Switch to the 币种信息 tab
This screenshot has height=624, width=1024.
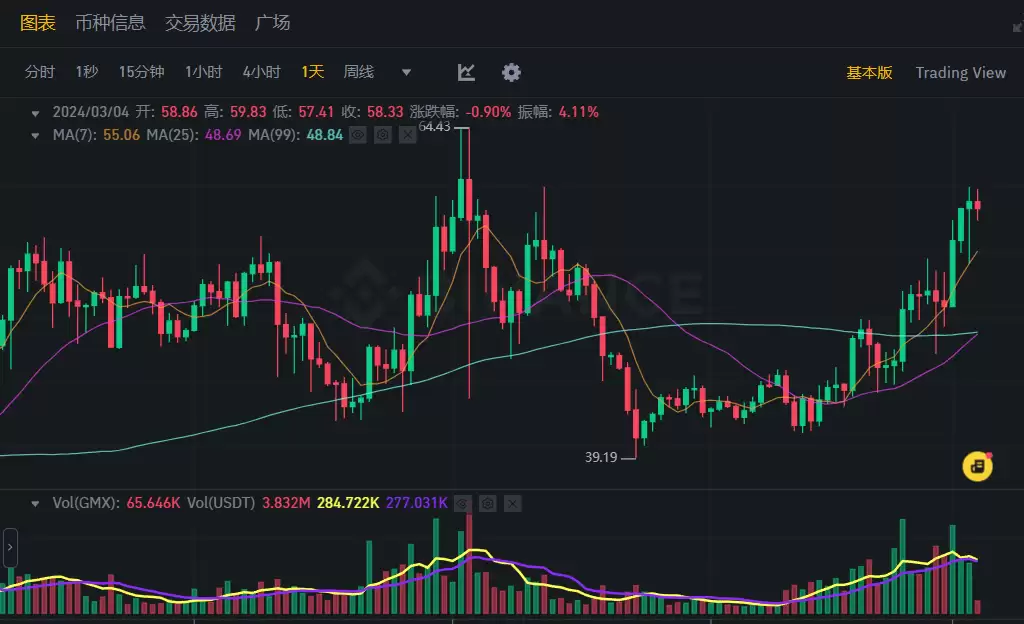pyautogui.click(x=110, y=22)
